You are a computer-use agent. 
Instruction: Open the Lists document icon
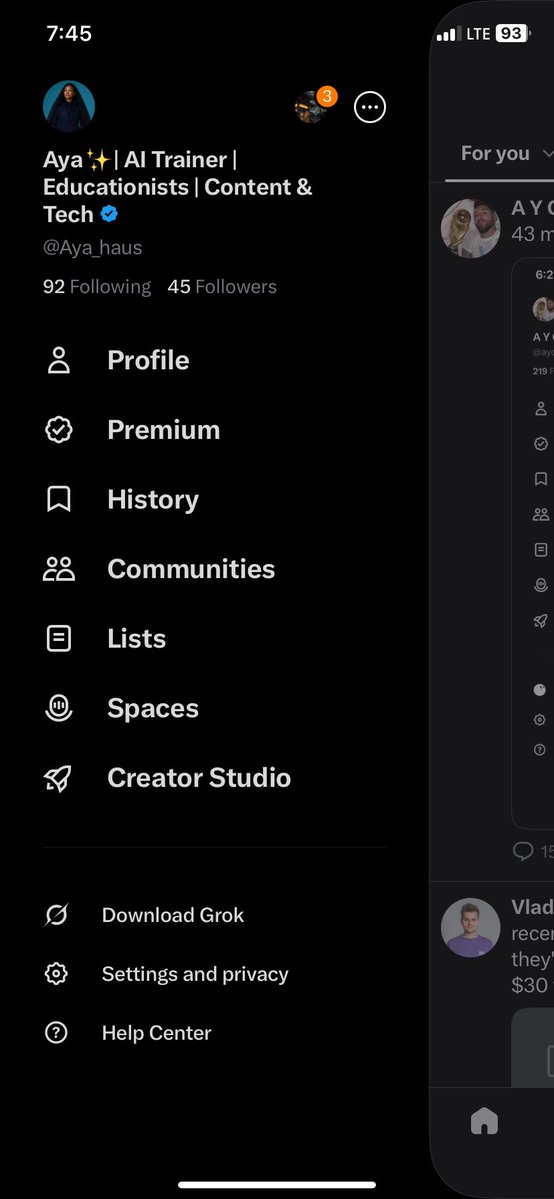[59, 638]
